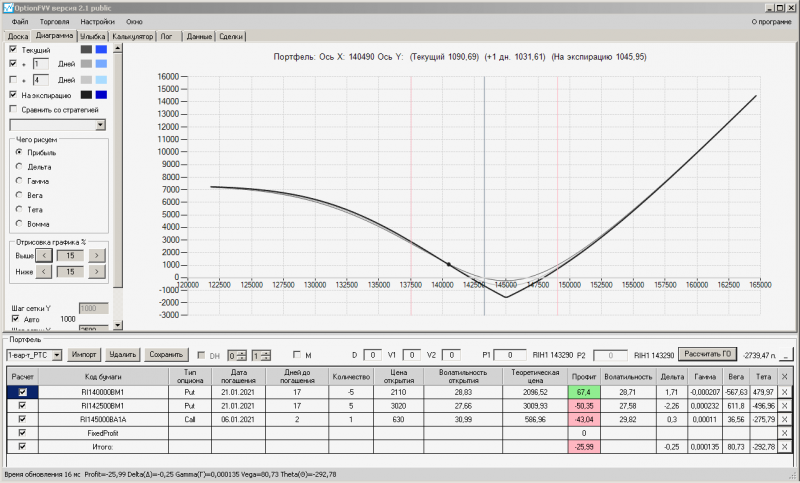Image resolution: width=800 pixels, height=483 pixels.
Task: Delete the RI145000BA1A row with its X icon
Action: (784, 419)
